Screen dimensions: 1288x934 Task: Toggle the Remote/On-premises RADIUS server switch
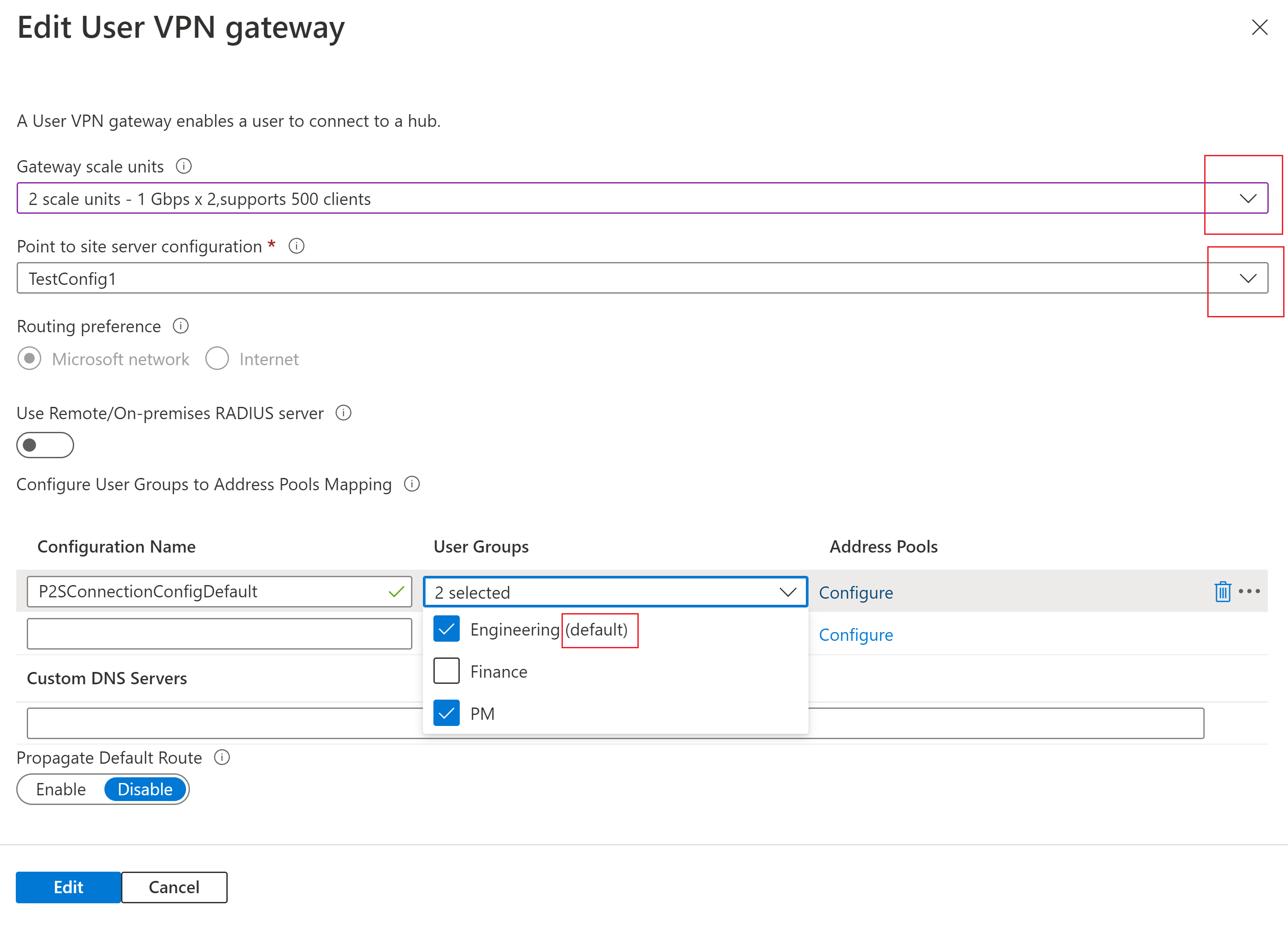pos(45,445)
